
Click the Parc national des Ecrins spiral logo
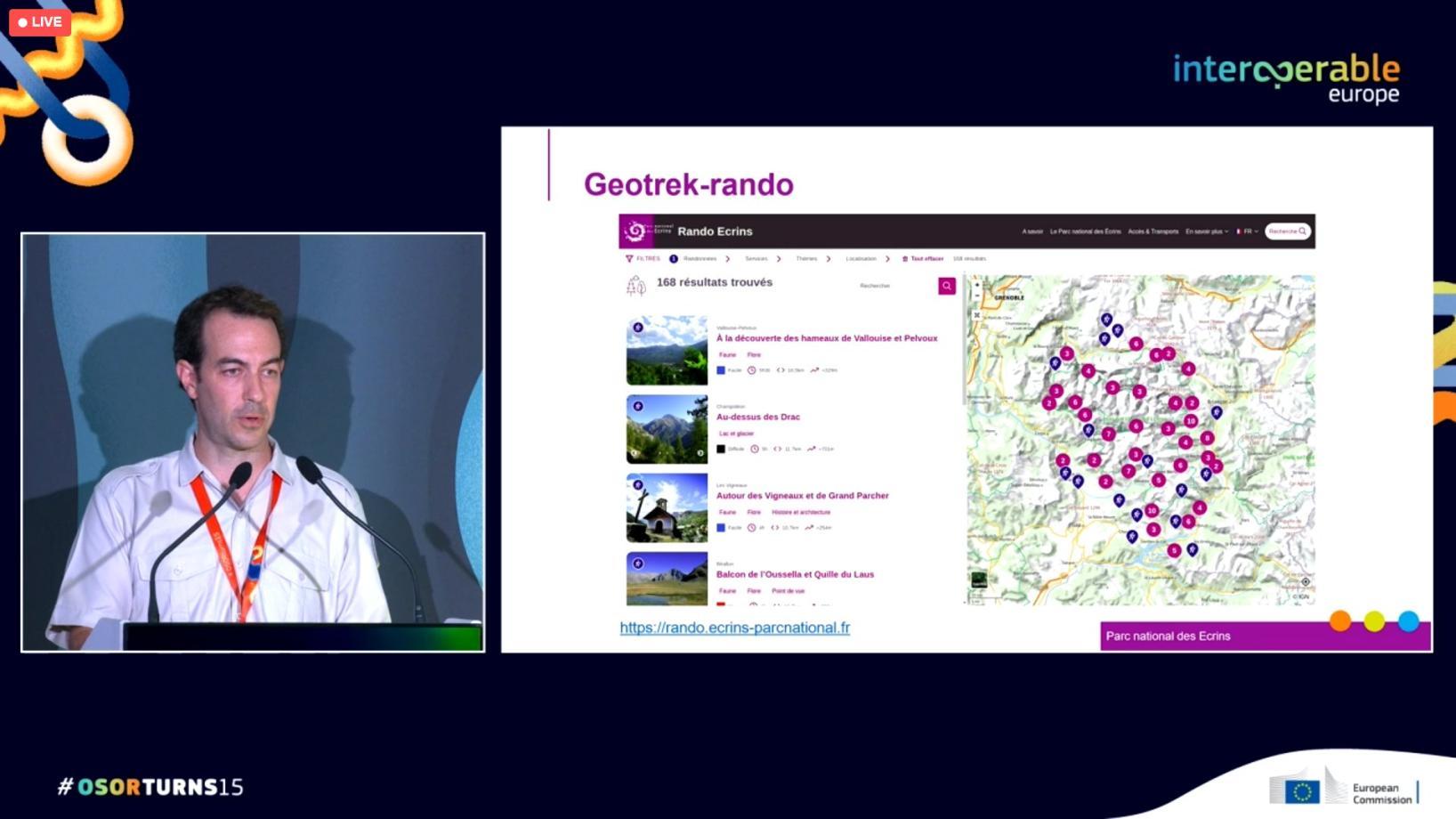coord(635,231)
